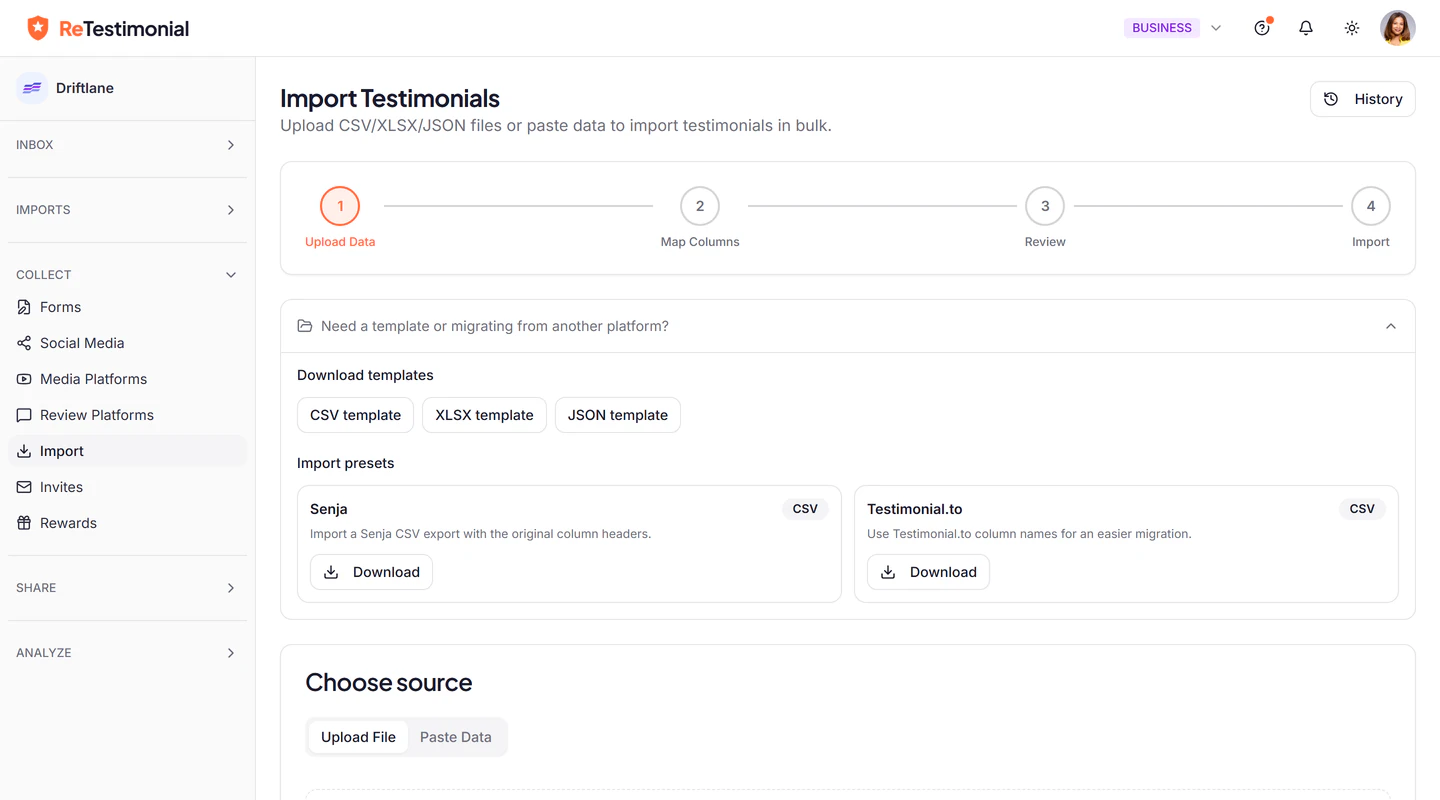Open the user profile avatar
This screenshot has width=1440, height=800.
click(1398, 28)
